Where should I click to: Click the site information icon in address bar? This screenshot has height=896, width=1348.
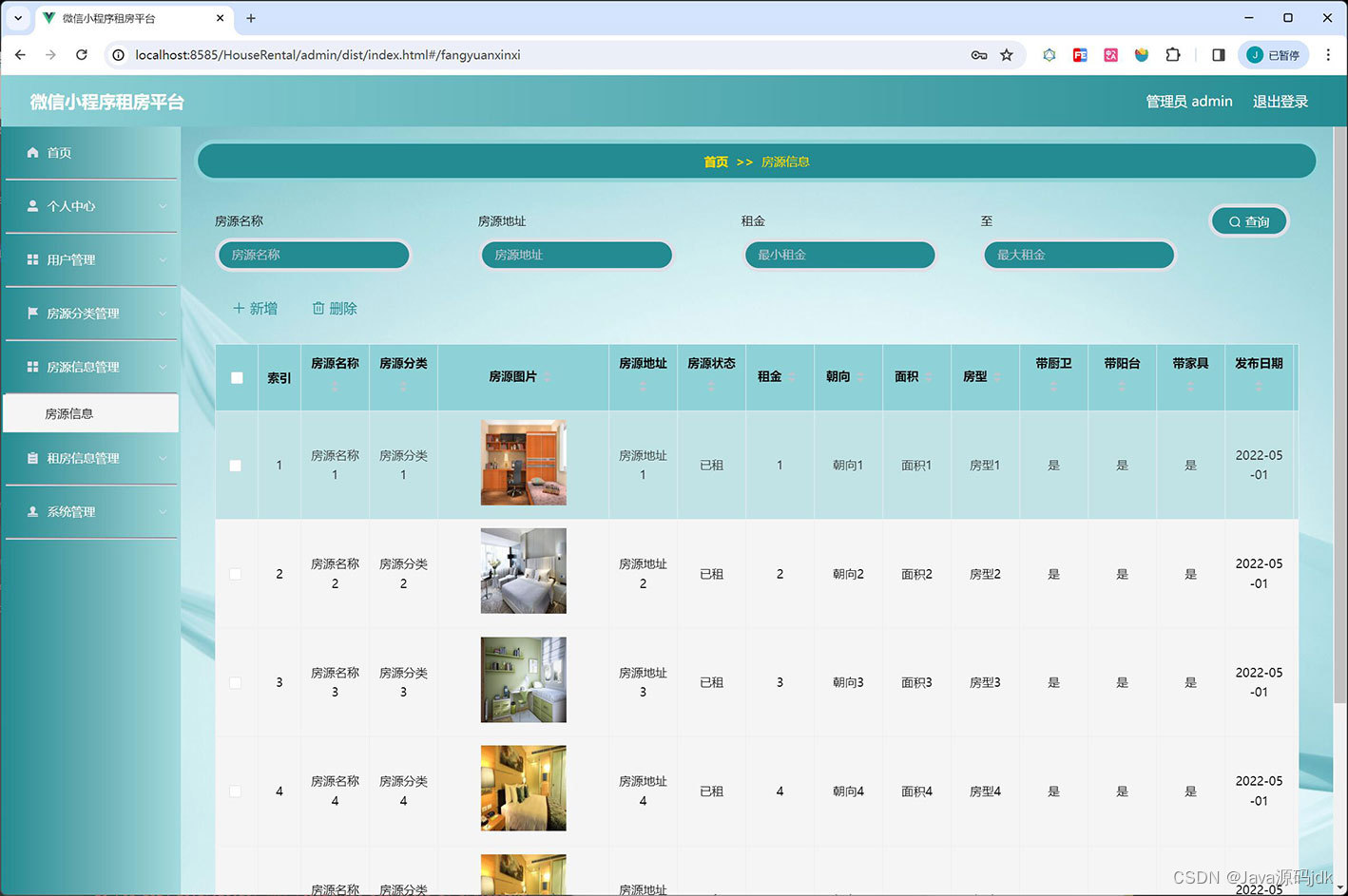coord(119,55)
